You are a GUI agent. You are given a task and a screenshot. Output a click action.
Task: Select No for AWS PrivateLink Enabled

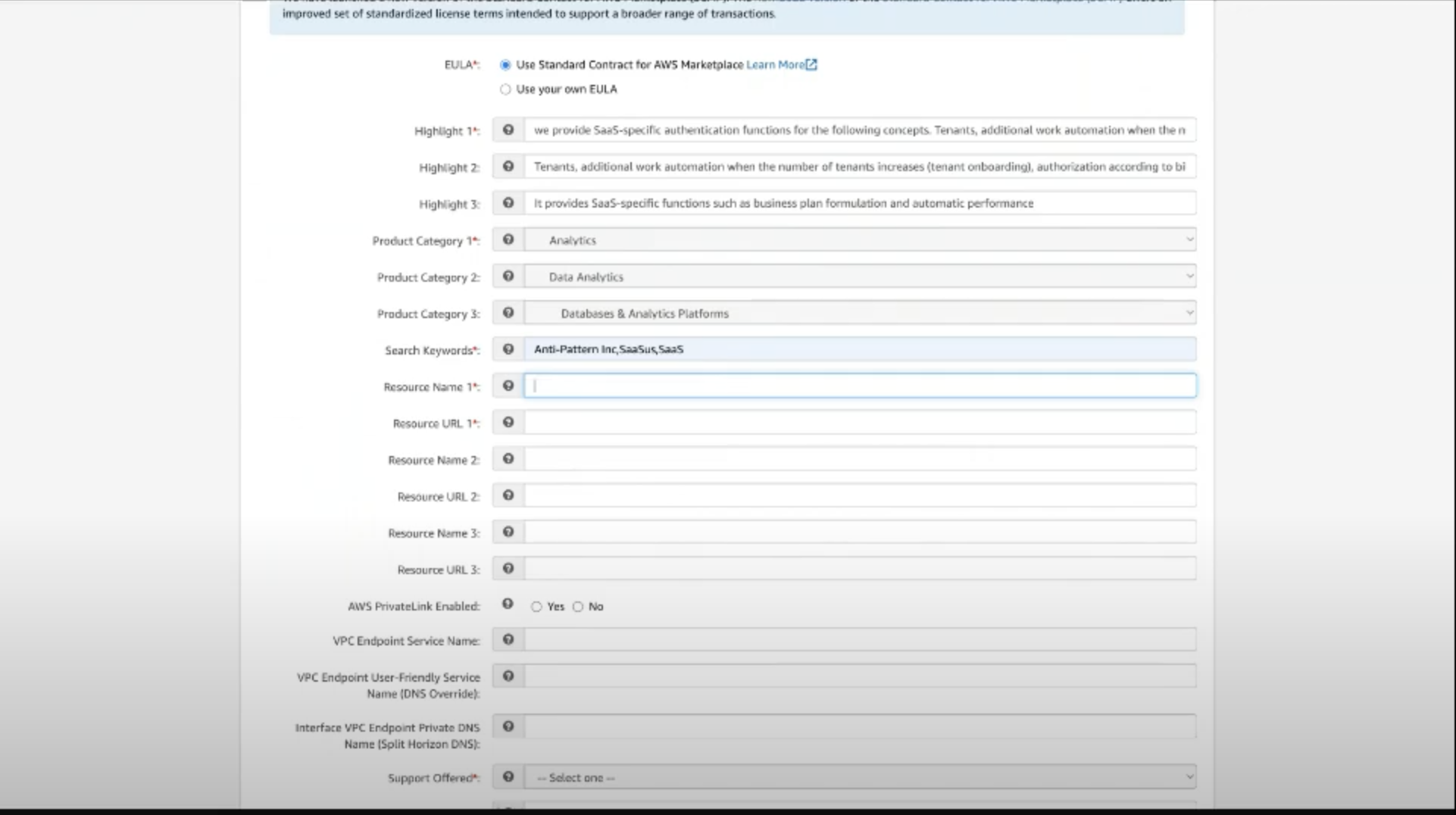click(578, 607)
